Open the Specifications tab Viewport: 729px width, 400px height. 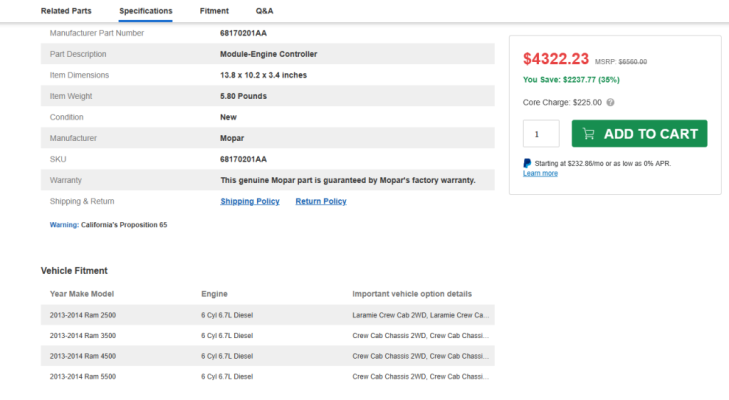tap(146, 11)
